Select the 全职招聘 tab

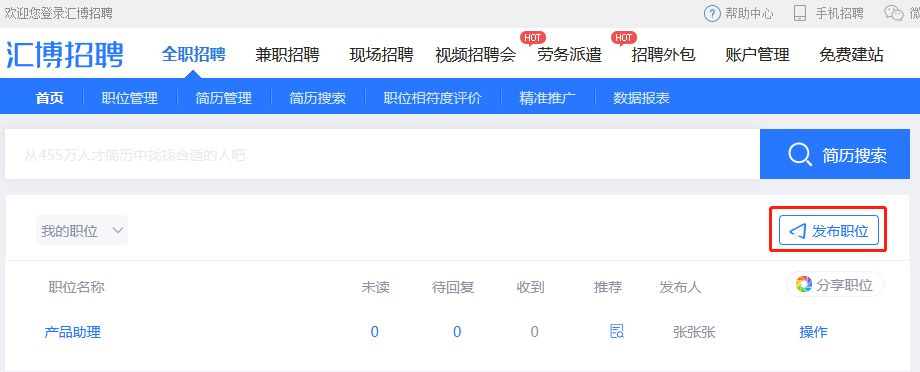[x=194, y=55]
